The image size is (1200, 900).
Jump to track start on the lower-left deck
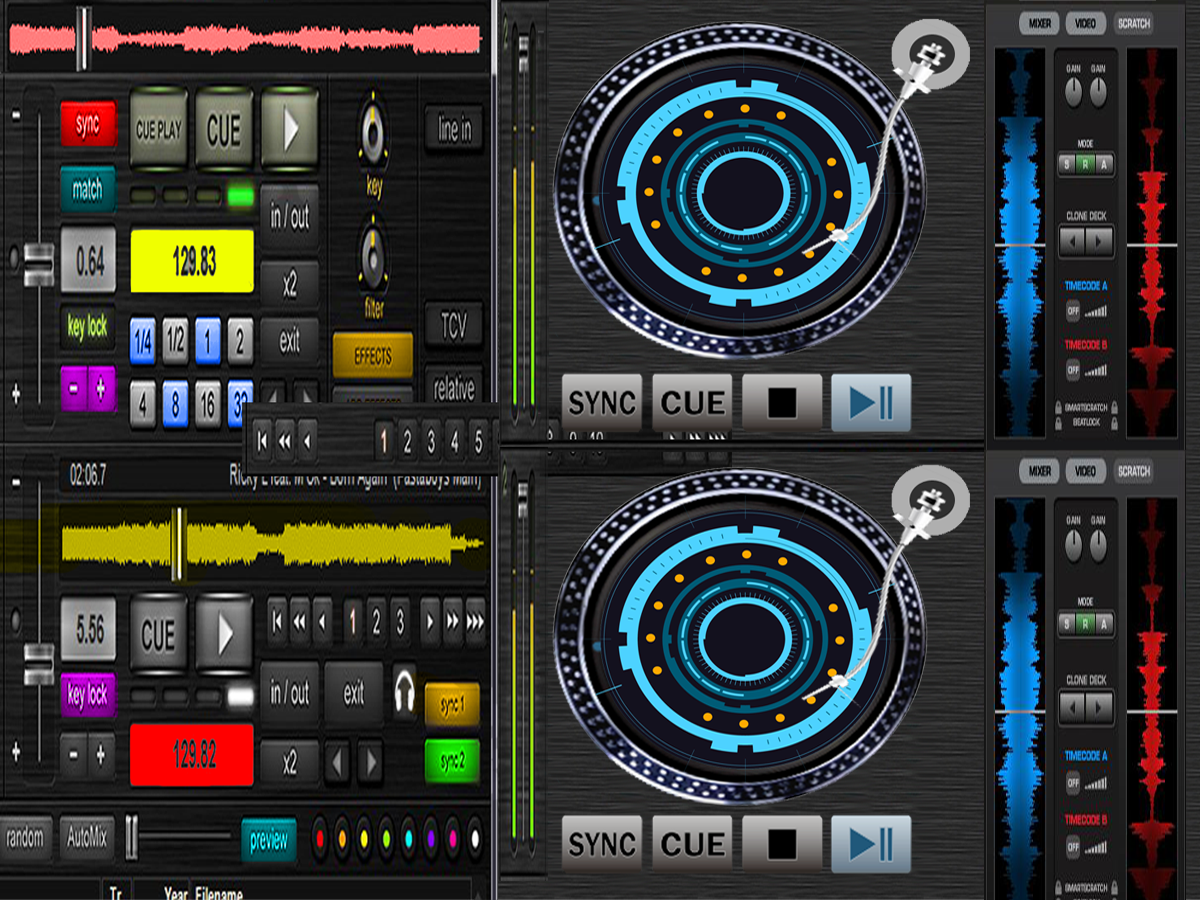(x=277, y=622)
